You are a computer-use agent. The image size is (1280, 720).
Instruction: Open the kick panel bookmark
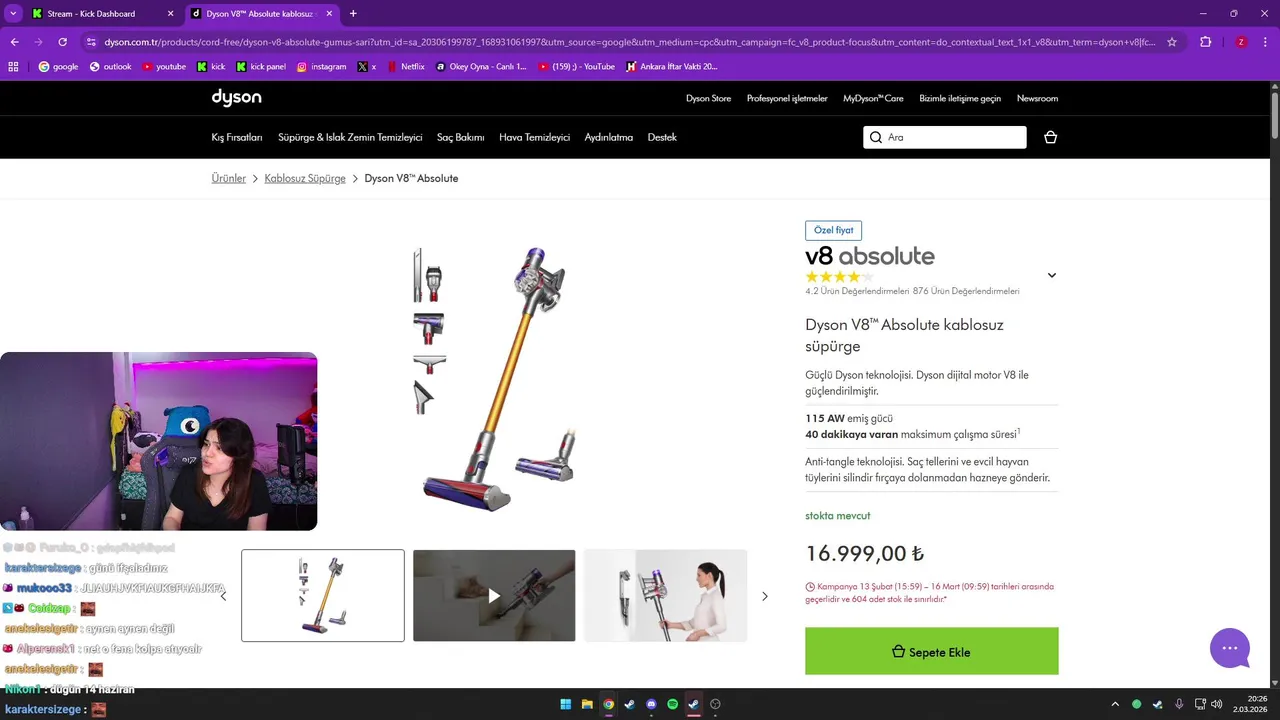(x=261, y=67)
